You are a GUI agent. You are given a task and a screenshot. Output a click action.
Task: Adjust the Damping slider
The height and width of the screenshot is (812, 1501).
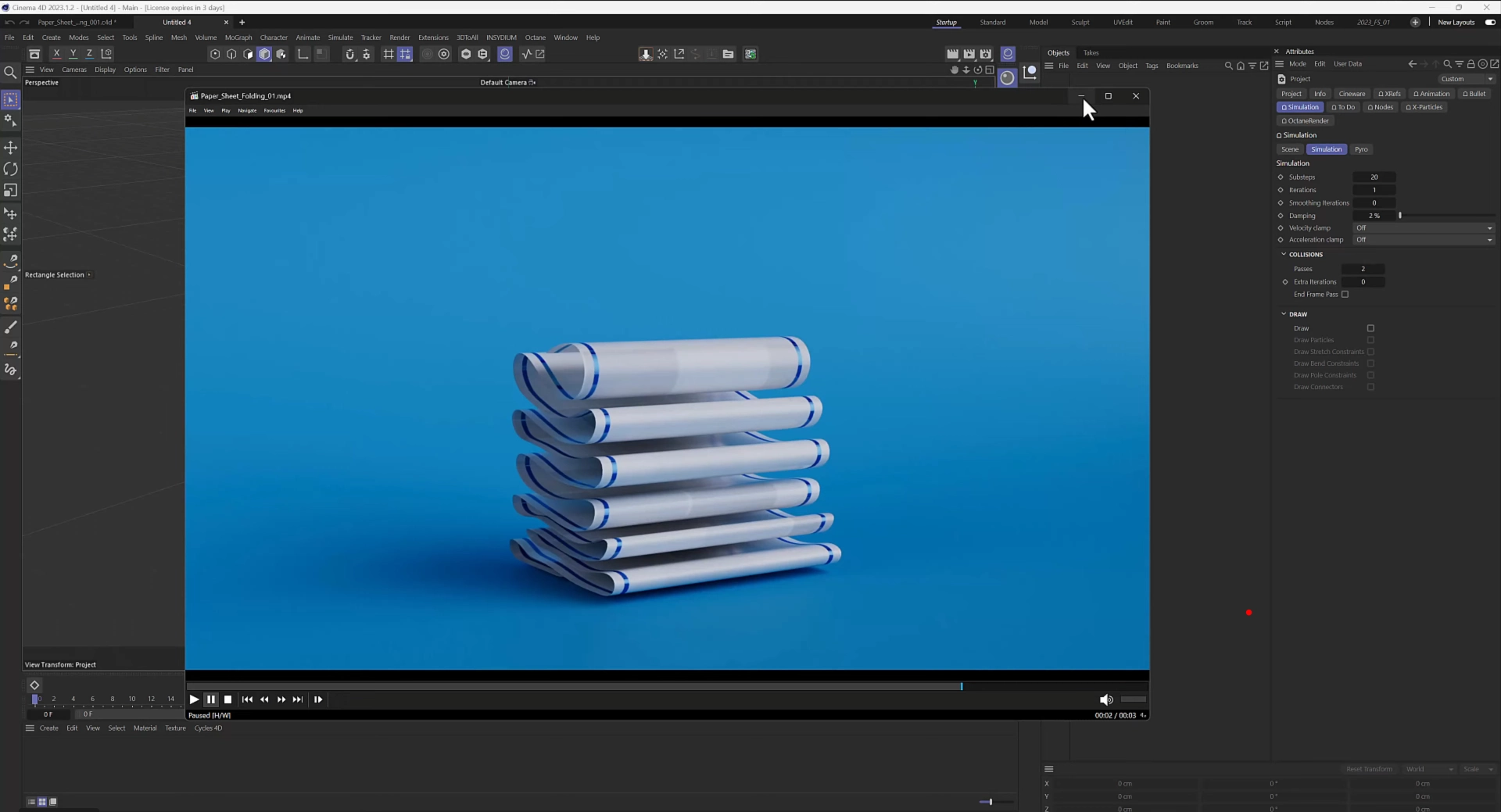click(1447, 216)
